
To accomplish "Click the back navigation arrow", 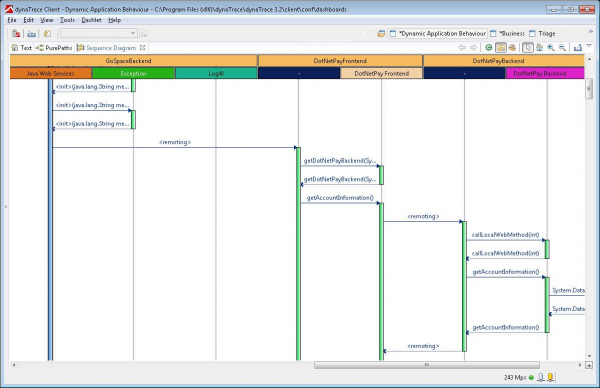I will click(462, 47).
